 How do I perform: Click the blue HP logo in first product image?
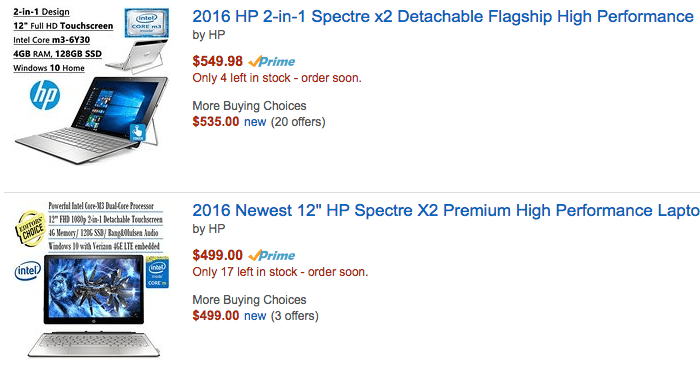point(45,95)
